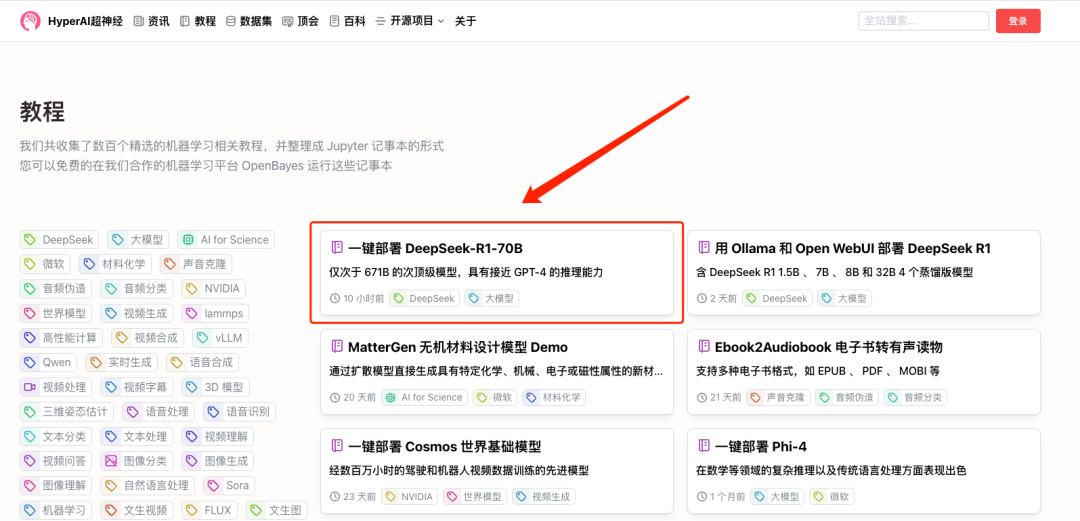Select the 视频字幕 sidebar tag
Viewport: 1080px width, 521px height.
coord(137,387)
